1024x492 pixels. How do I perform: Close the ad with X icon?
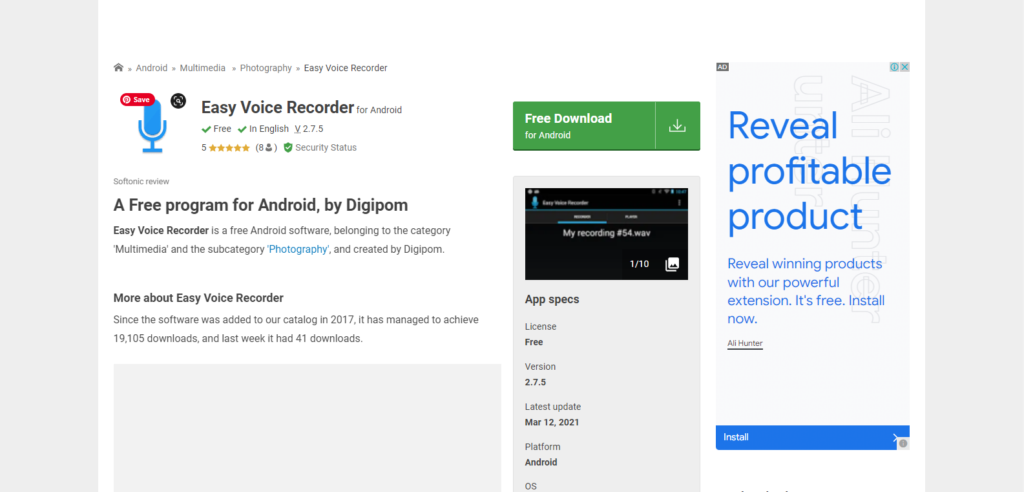(x=904, y=67)
